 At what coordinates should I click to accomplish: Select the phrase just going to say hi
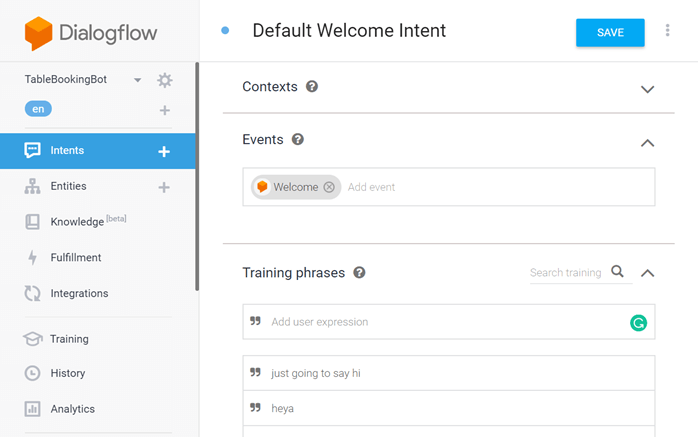pyautogui.click(x=449, y=373)
